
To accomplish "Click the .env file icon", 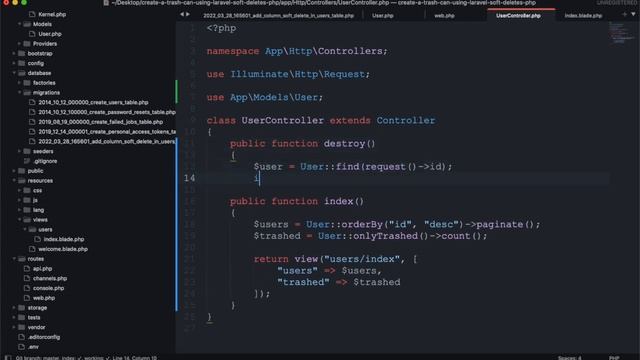I will coord(22,347).
